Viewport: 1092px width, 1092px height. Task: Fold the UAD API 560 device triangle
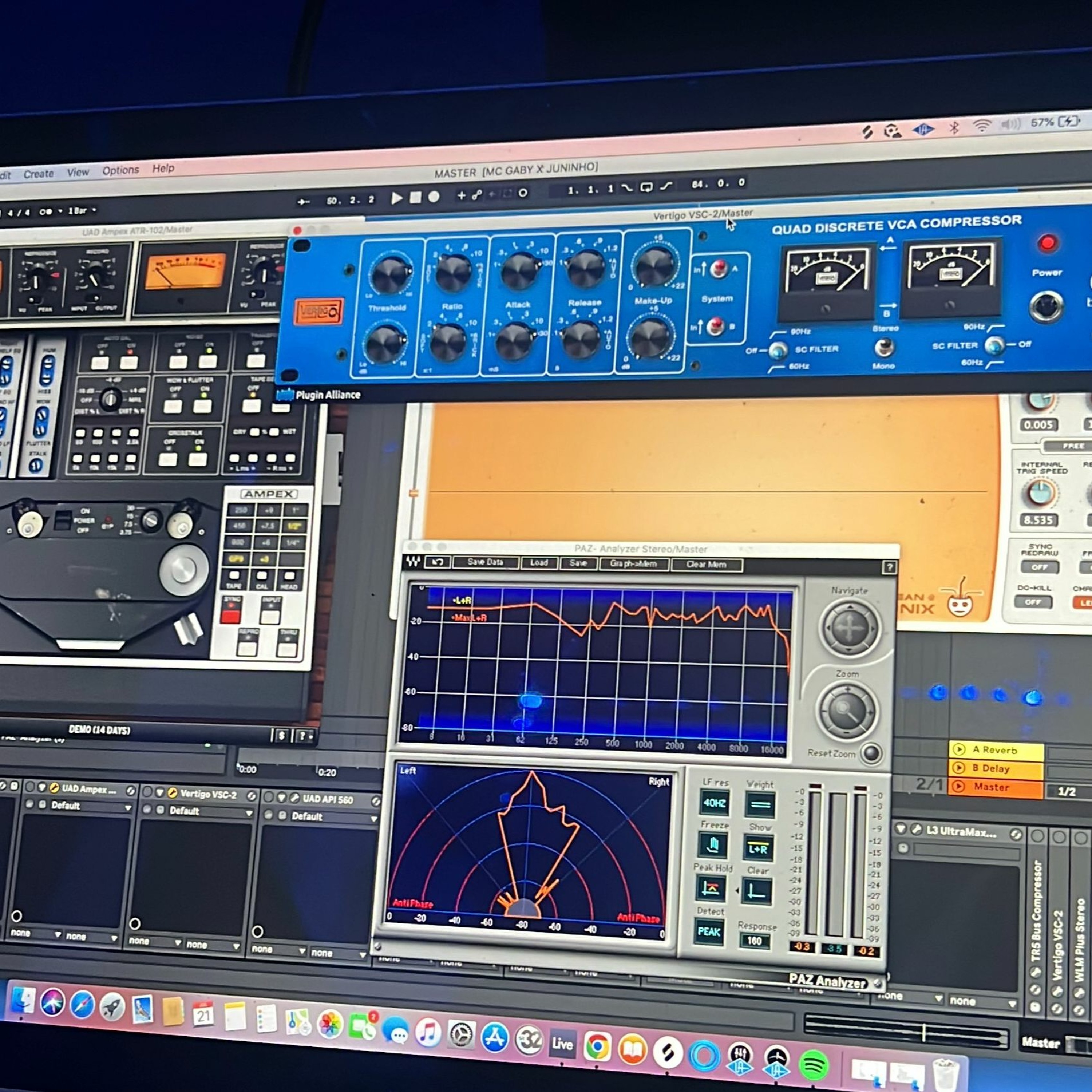point(281,798)
